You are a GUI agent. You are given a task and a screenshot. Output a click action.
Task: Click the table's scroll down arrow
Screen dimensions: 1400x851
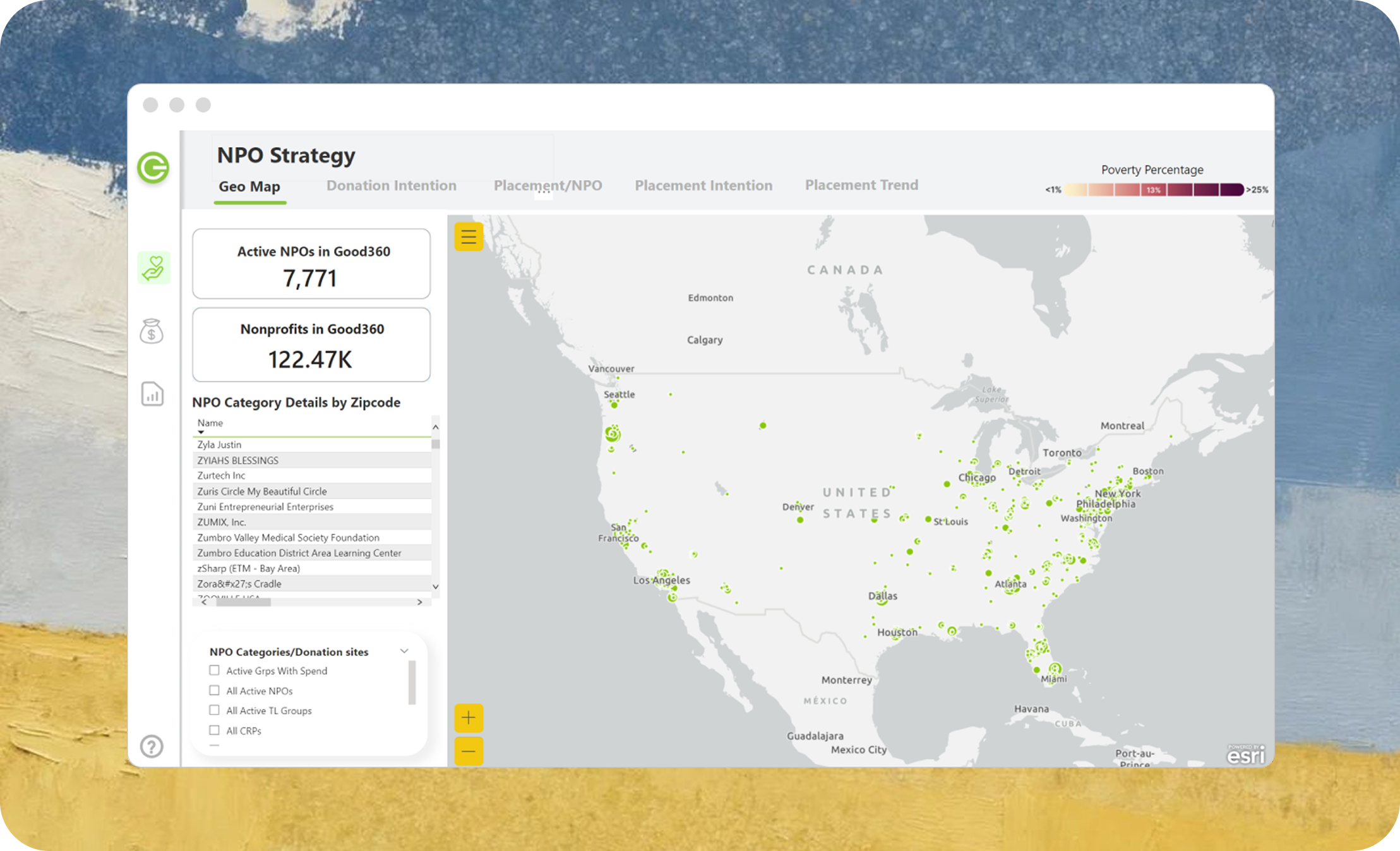click(x=436, y=586)
